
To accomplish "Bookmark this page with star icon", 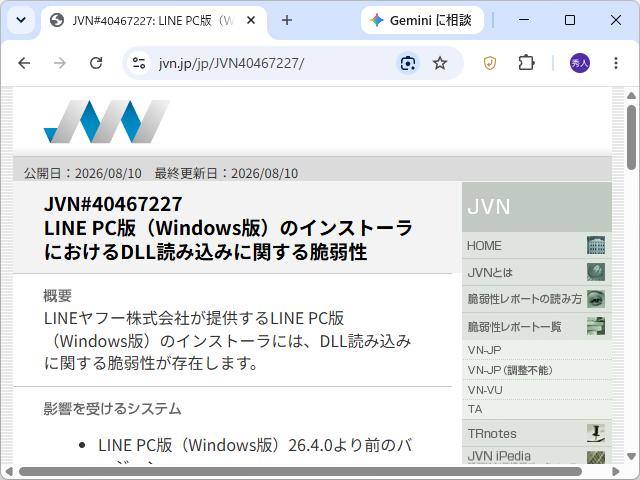I will coord(440,63).
